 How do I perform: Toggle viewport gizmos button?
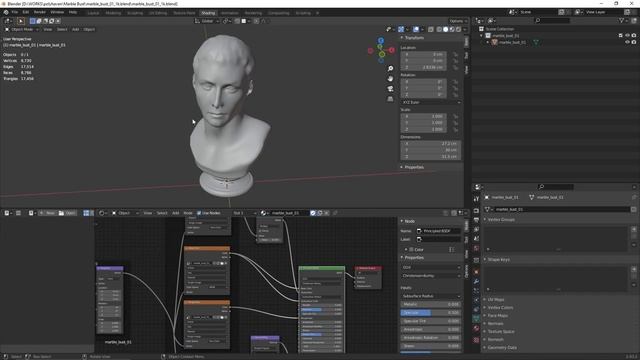coord(401,29)
